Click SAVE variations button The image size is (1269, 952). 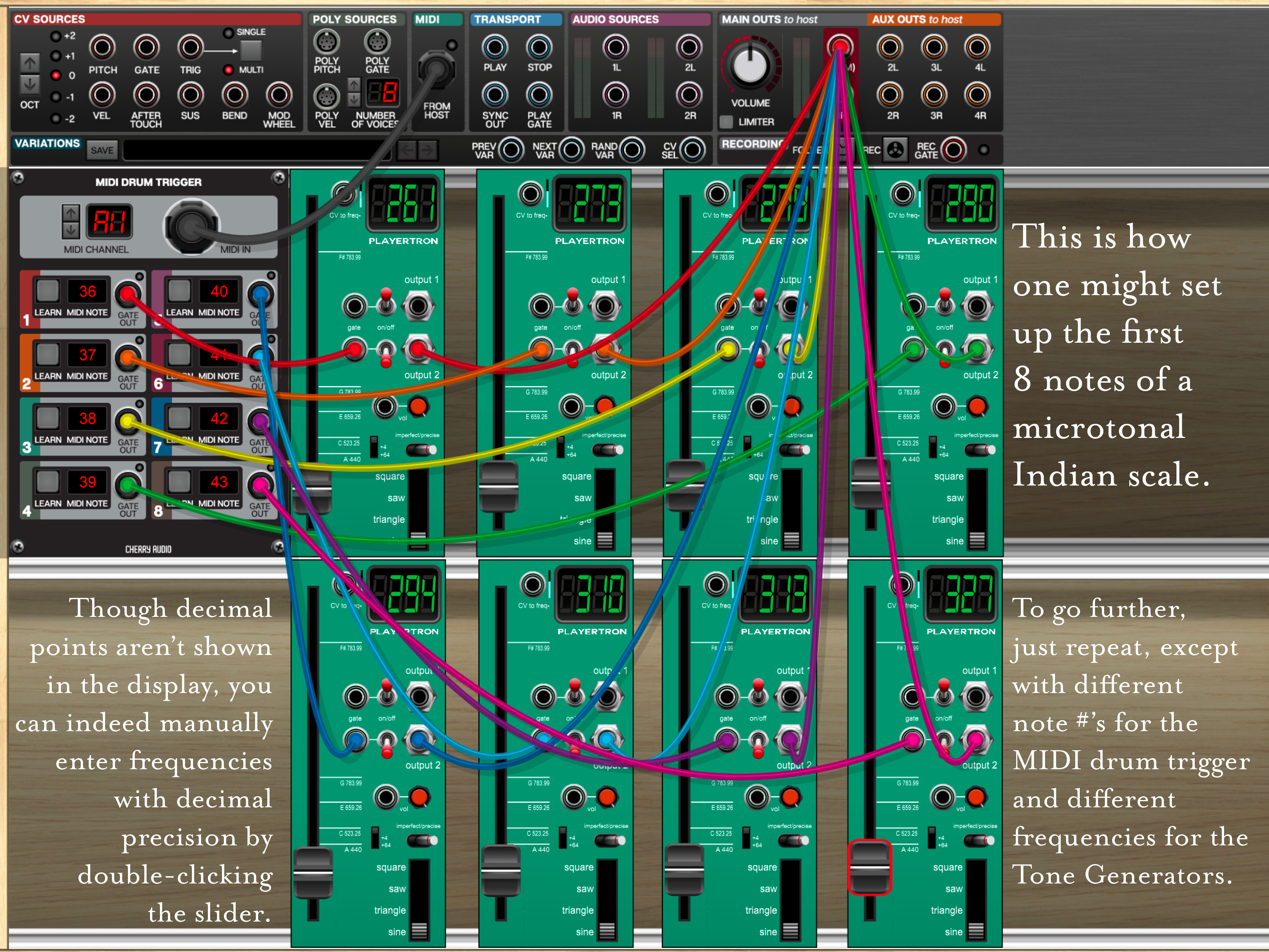102,150
